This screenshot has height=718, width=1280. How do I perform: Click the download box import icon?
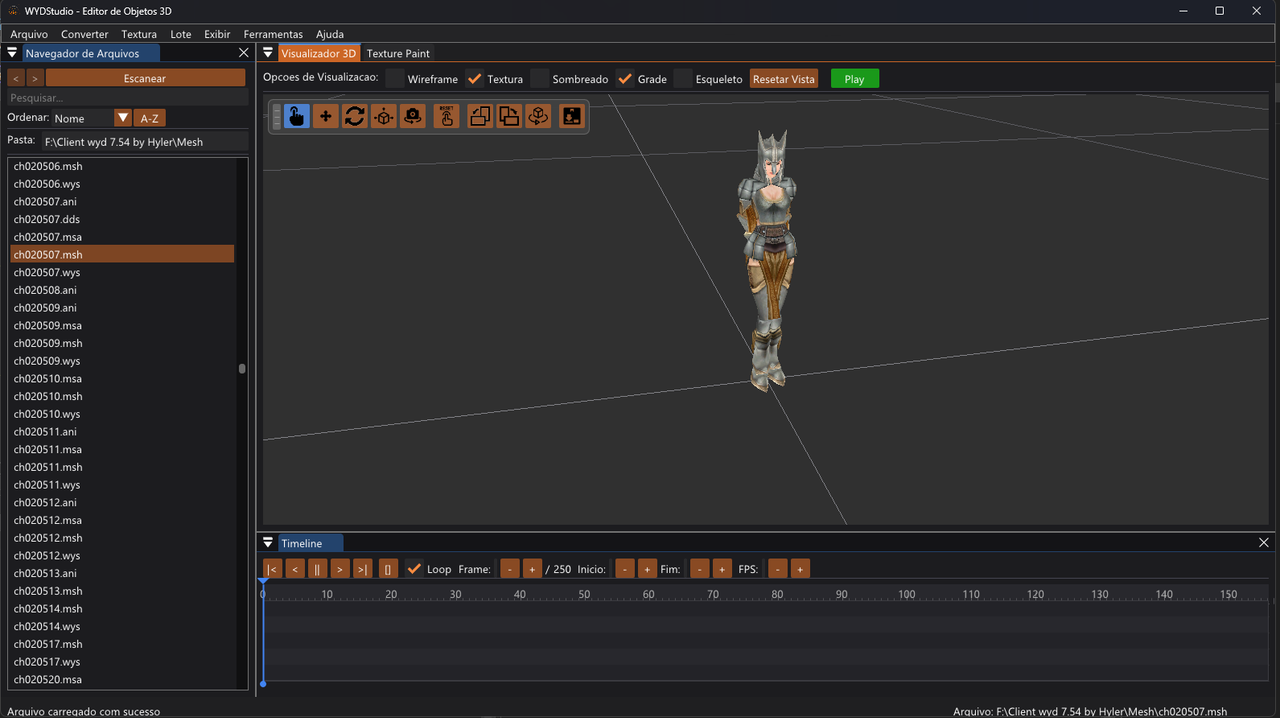click(x=571, y=116)
